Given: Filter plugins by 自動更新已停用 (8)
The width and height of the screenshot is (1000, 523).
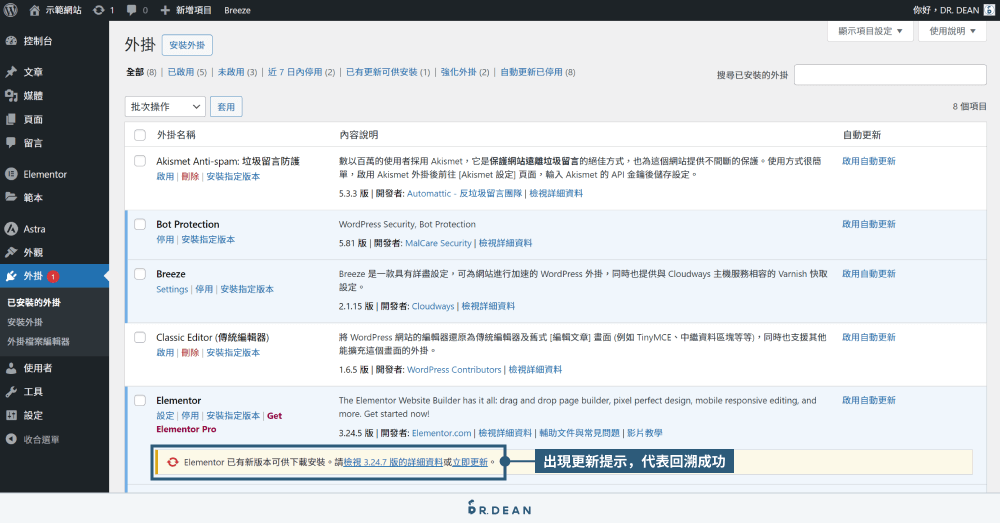Looking at the screenshot, I should (x=538, y=72).
